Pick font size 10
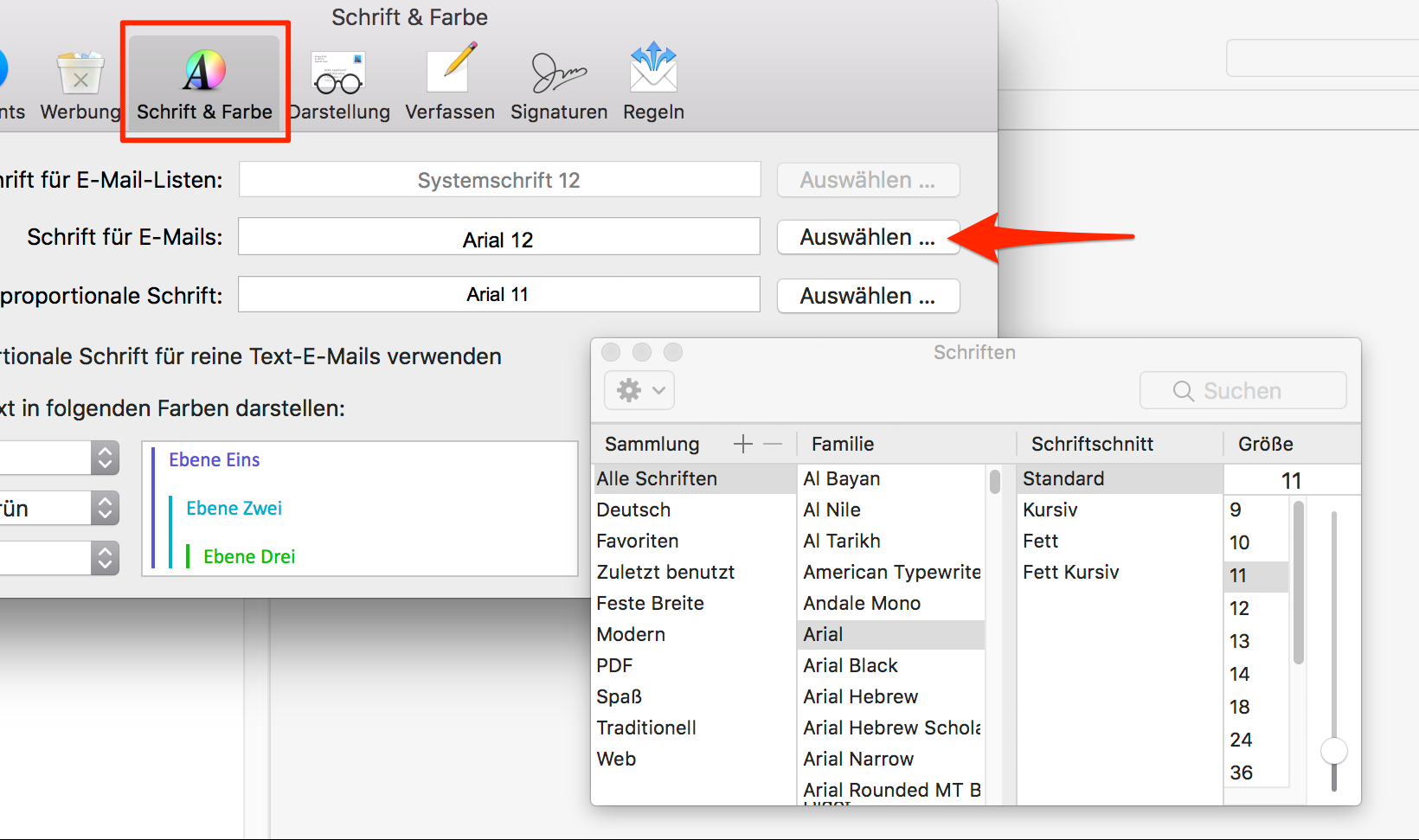Screen dimensions: 1419x840 click(x=1256, y=542)
